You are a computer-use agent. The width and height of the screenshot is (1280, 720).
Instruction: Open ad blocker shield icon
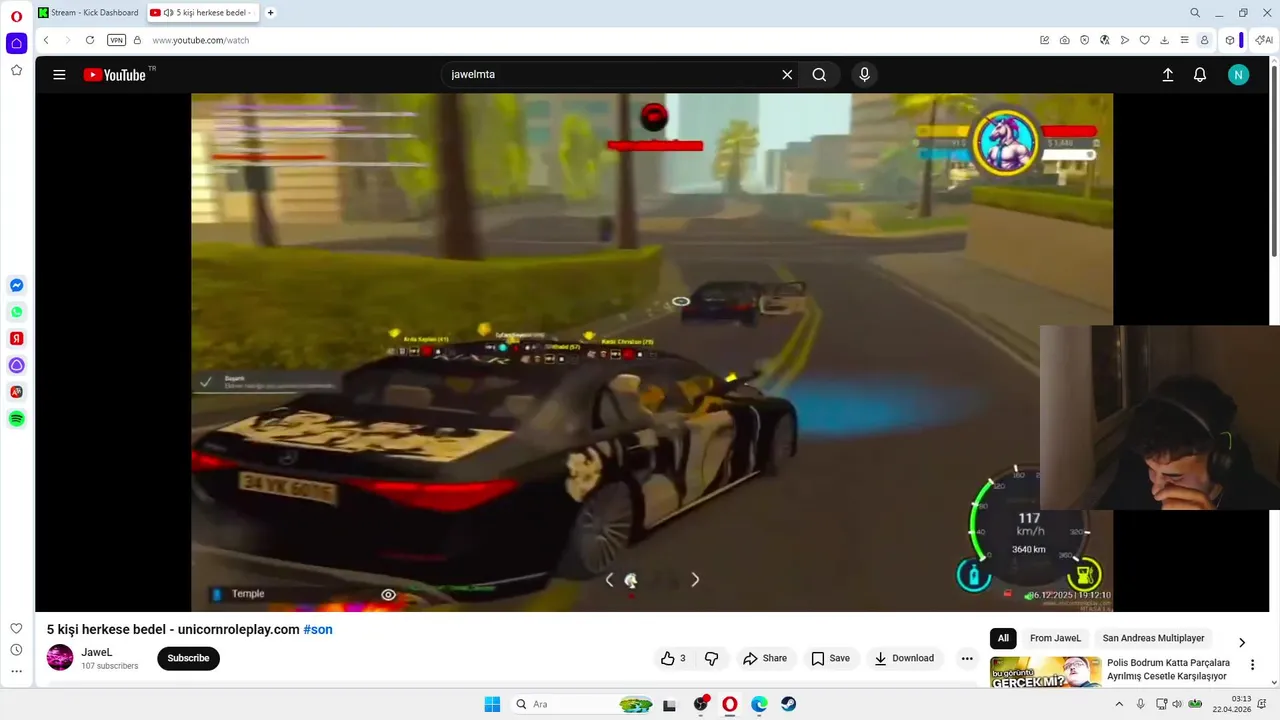click(1084, 40)
